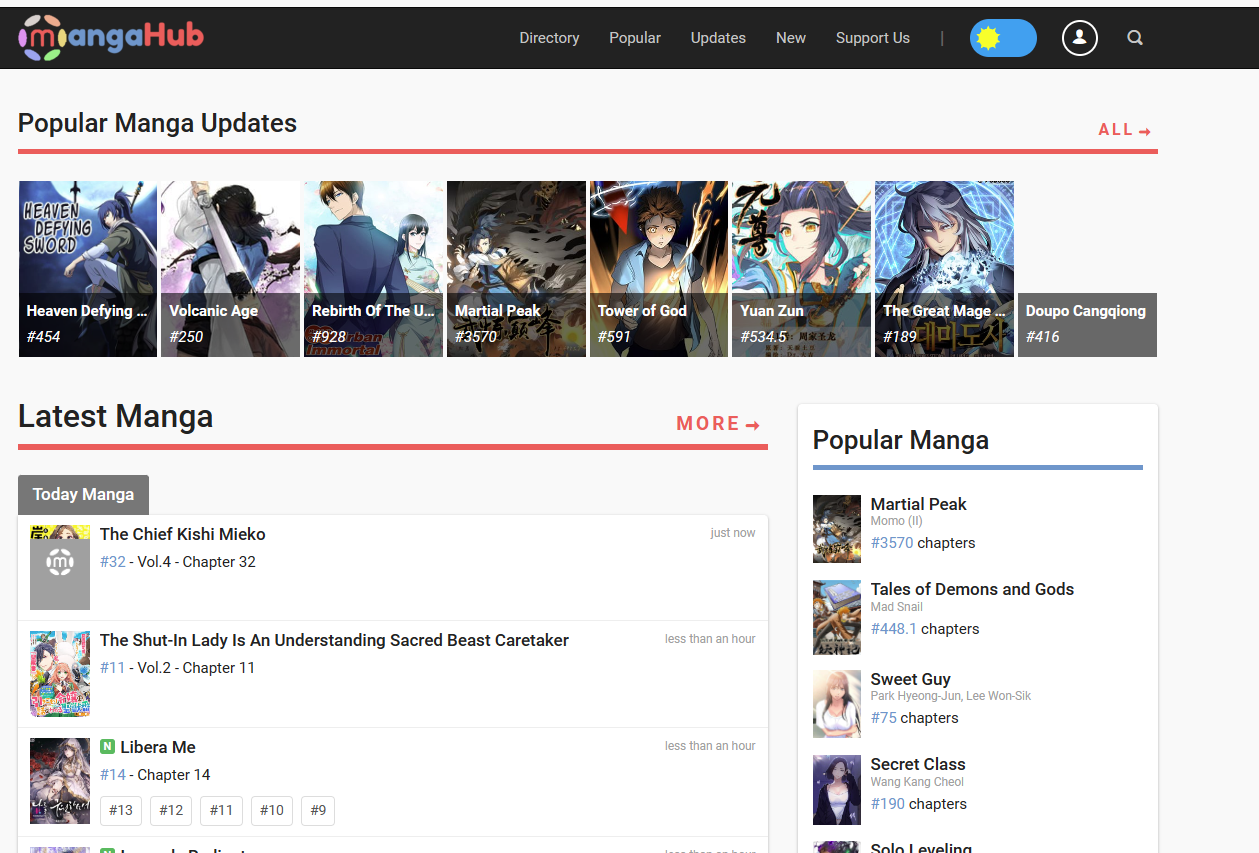Image resolution: width=1259 pixels, height=853 pixels.
Task: Open Martial Peak in Popular Manga list
Action: (918, 504)
